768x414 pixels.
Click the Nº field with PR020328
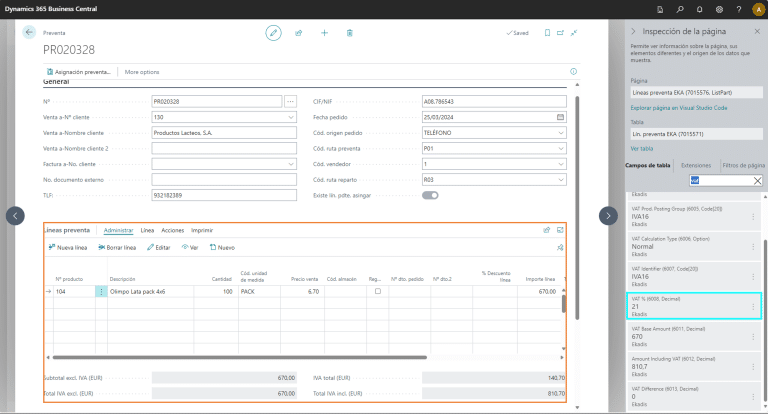click(x=217, y=101)
